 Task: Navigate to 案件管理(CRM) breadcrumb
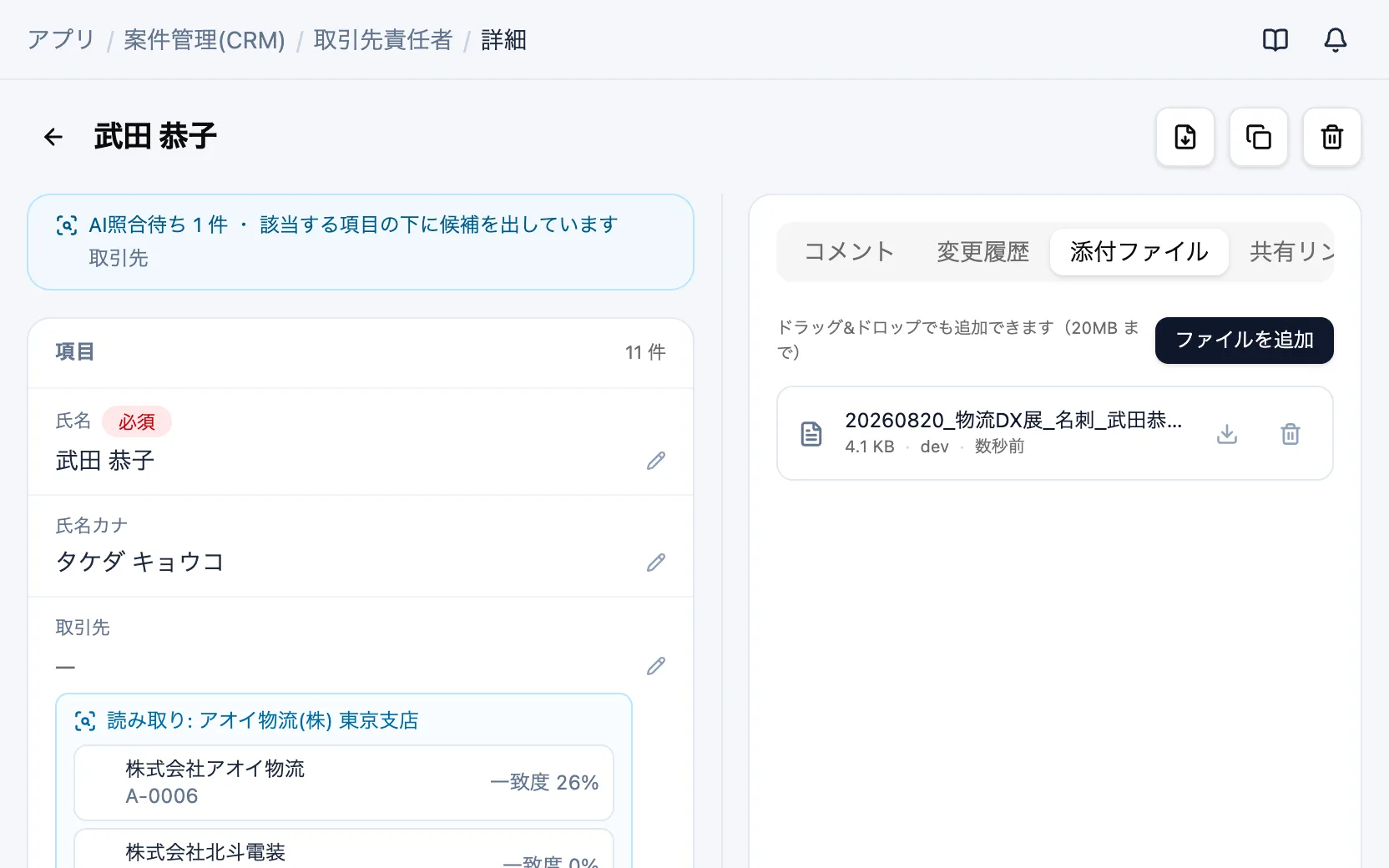(205, 40)
